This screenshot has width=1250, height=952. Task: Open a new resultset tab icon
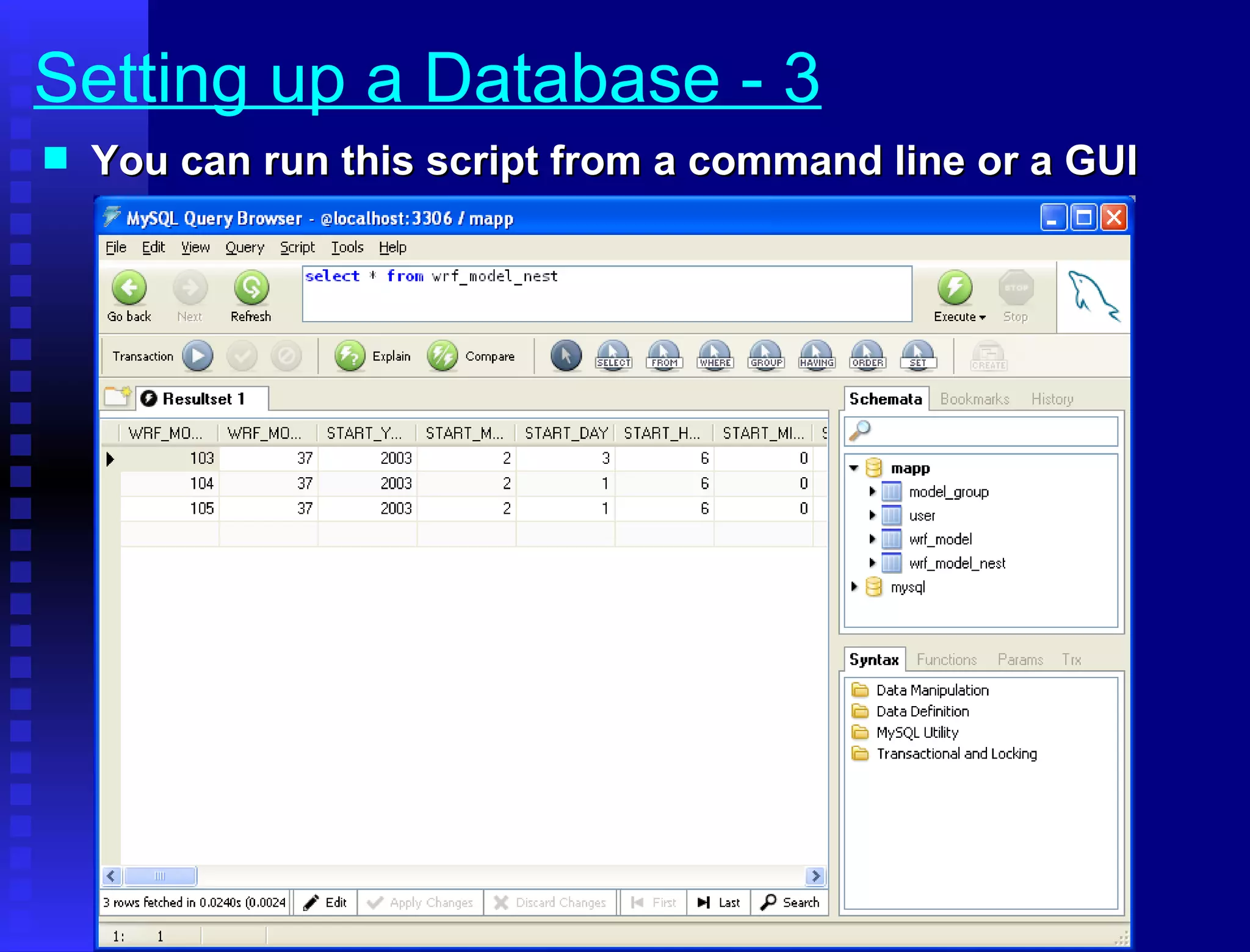point(117,397)
